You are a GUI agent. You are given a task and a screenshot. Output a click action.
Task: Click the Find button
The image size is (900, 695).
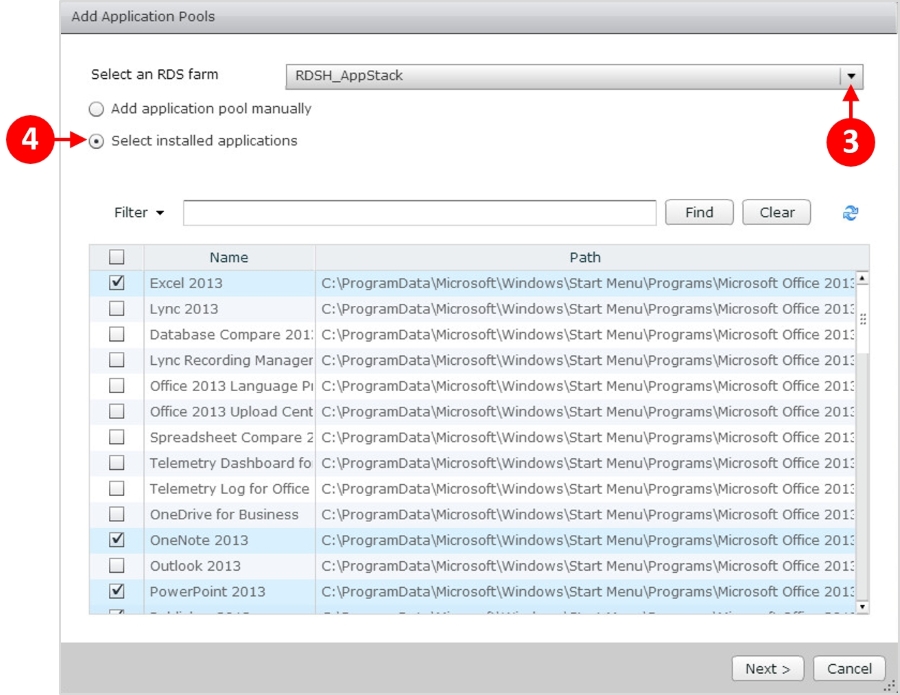(x=699, y=212)
